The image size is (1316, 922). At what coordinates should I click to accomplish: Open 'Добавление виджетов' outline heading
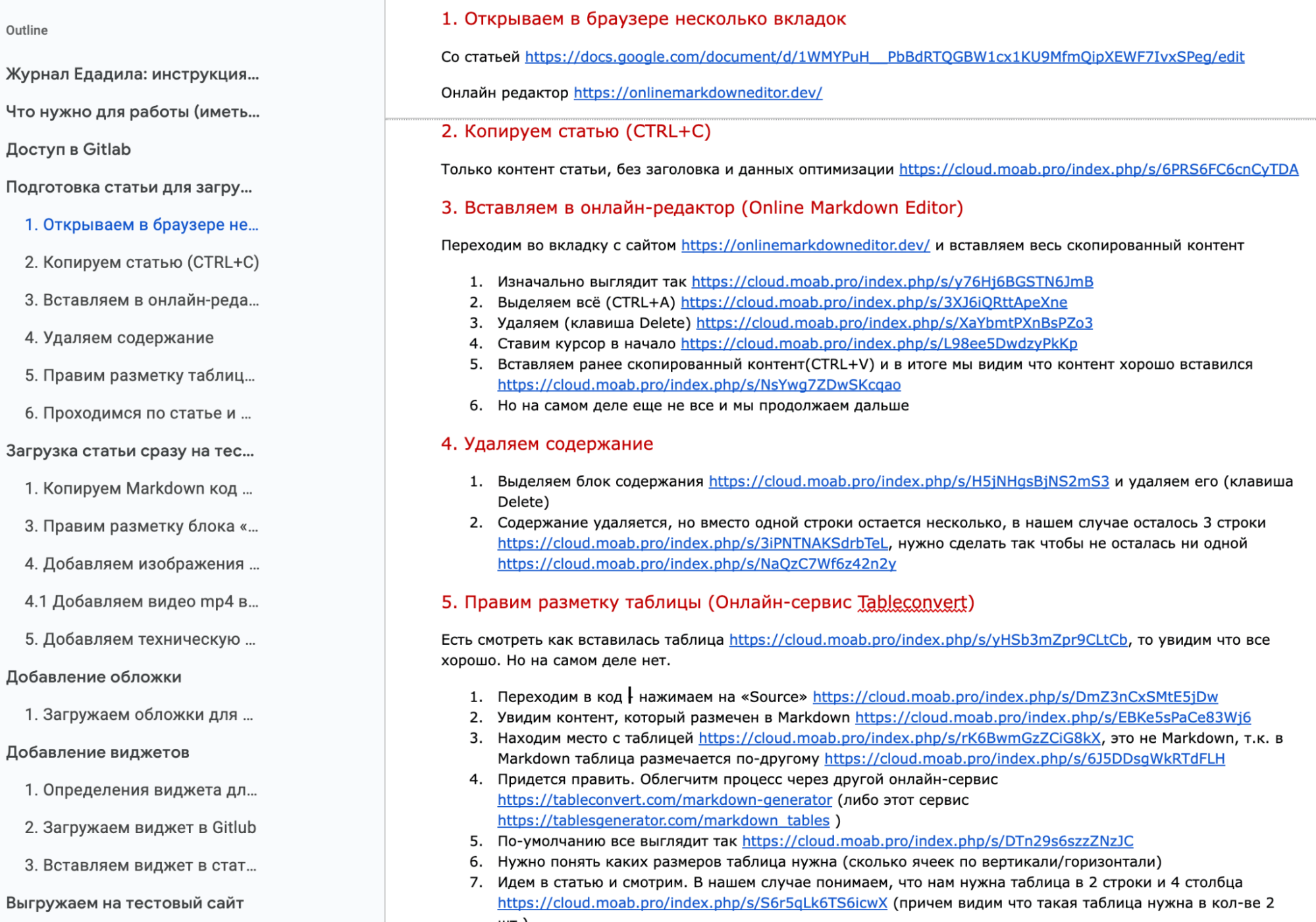click(x=97, y=752)
